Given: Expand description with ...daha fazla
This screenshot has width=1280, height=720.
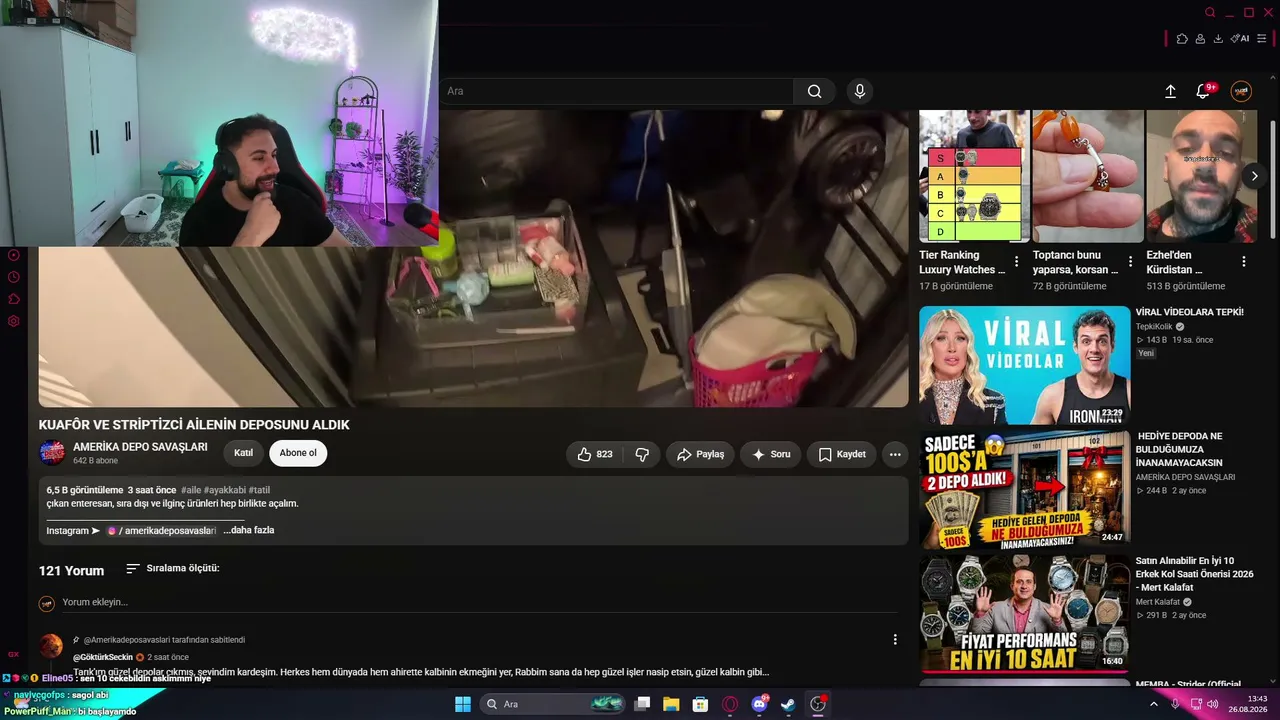Looking at the screenshot, I should 248,530.
